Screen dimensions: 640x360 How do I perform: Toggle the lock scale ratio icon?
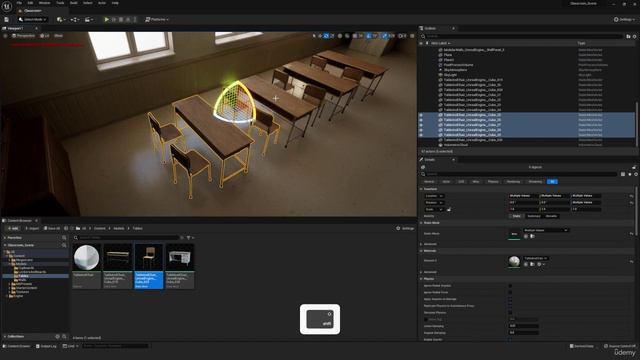tap(449, 209)
